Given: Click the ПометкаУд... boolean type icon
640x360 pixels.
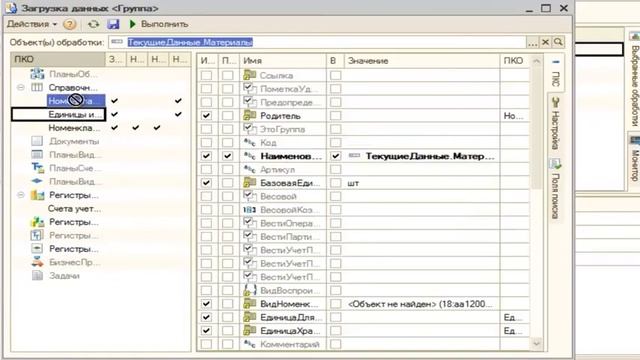Looking at the screenshot, I should pos(249,88).
